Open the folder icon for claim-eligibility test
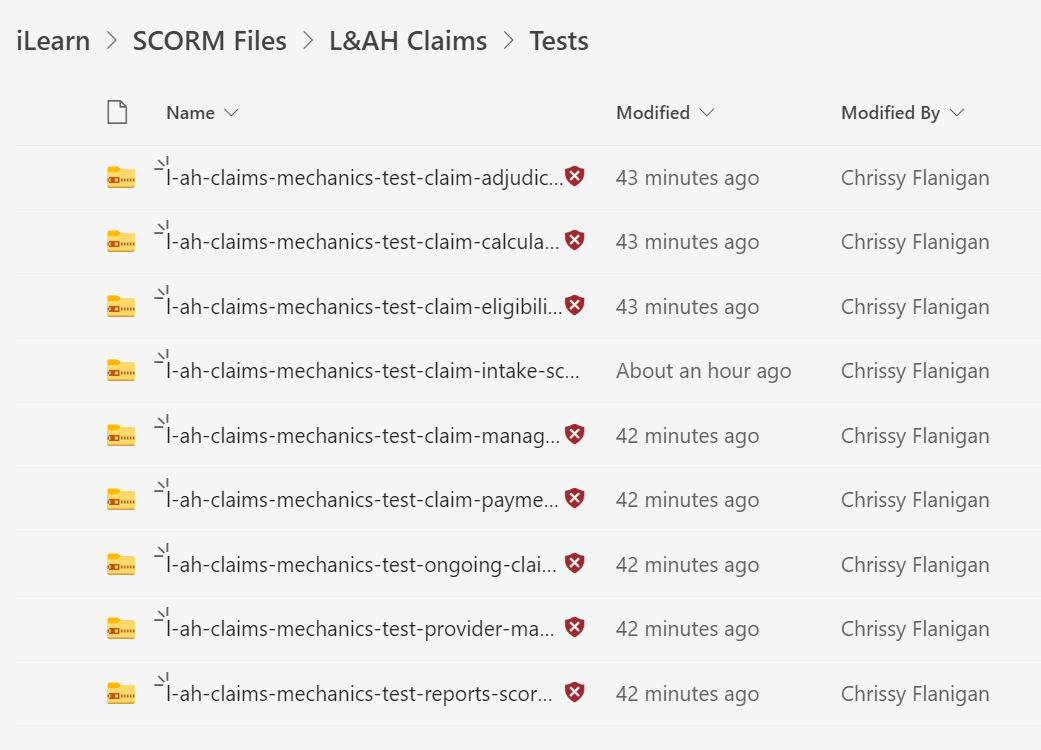Viewport: 1041px width, 750px height. point(120,306)
